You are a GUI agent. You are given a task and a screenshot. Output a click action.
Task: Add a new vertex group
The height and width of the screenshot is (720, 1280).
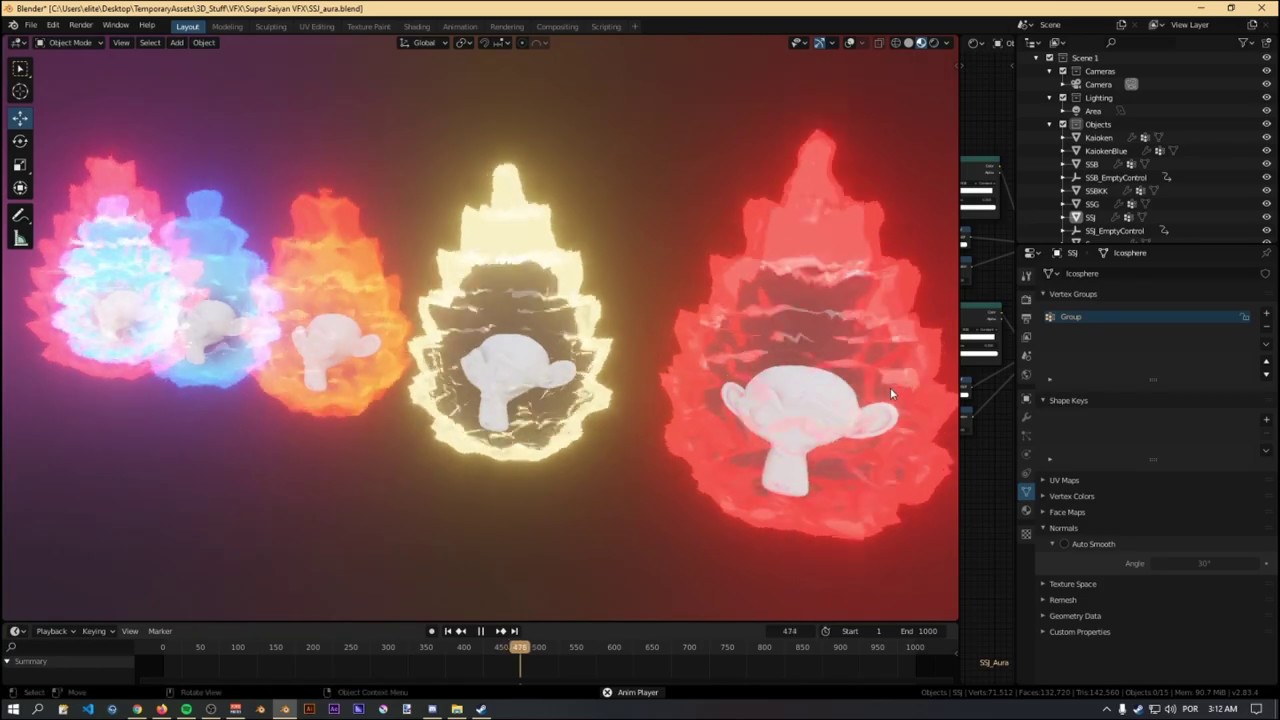(1266, 313)
